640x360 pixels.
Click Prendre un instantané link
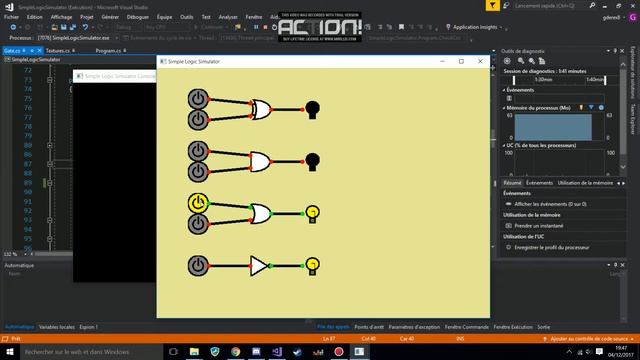[x=539, y=226]
